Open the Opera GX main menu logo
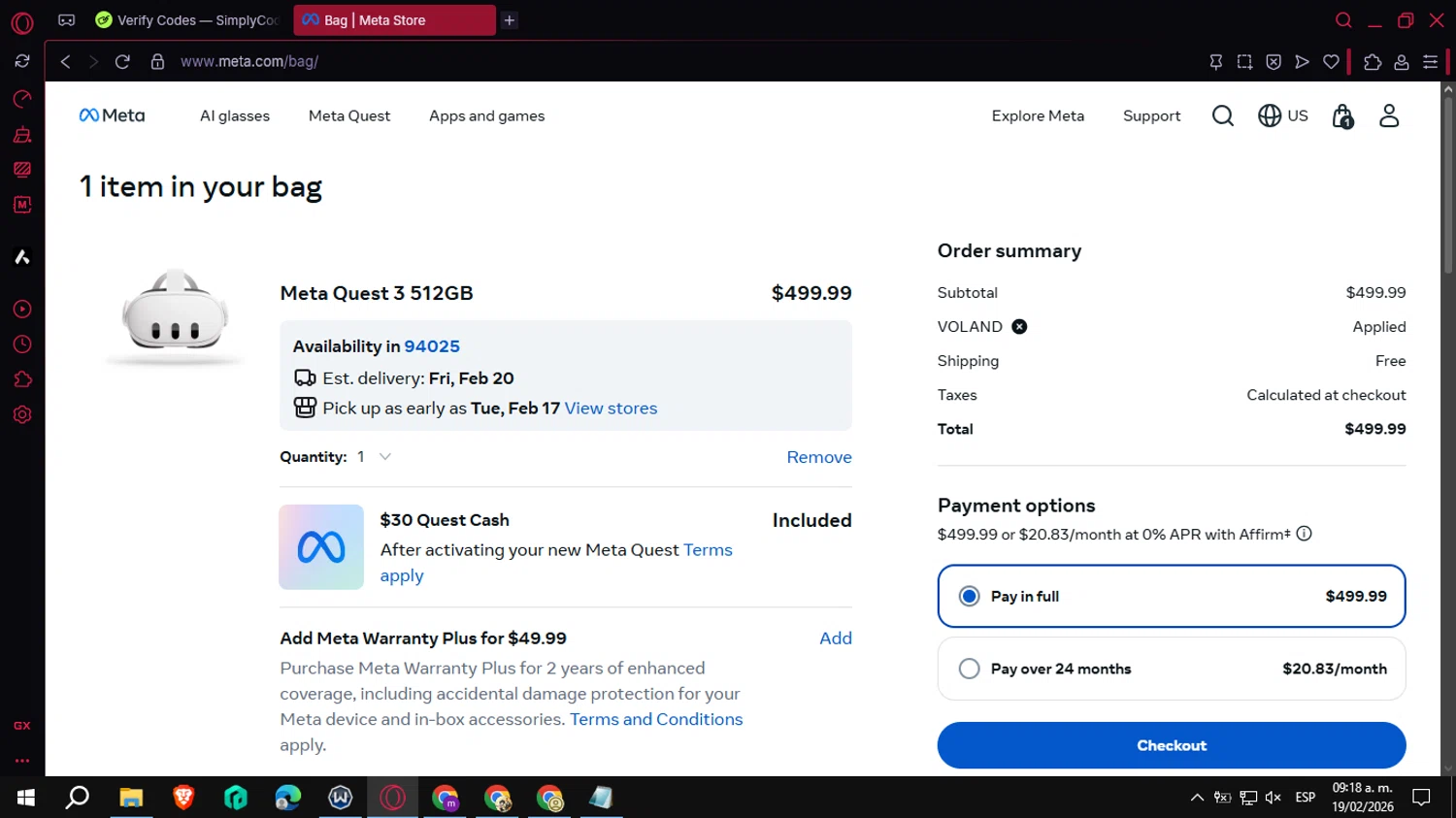This screenshot has width=1456, height=818. [x=22, y=21]
